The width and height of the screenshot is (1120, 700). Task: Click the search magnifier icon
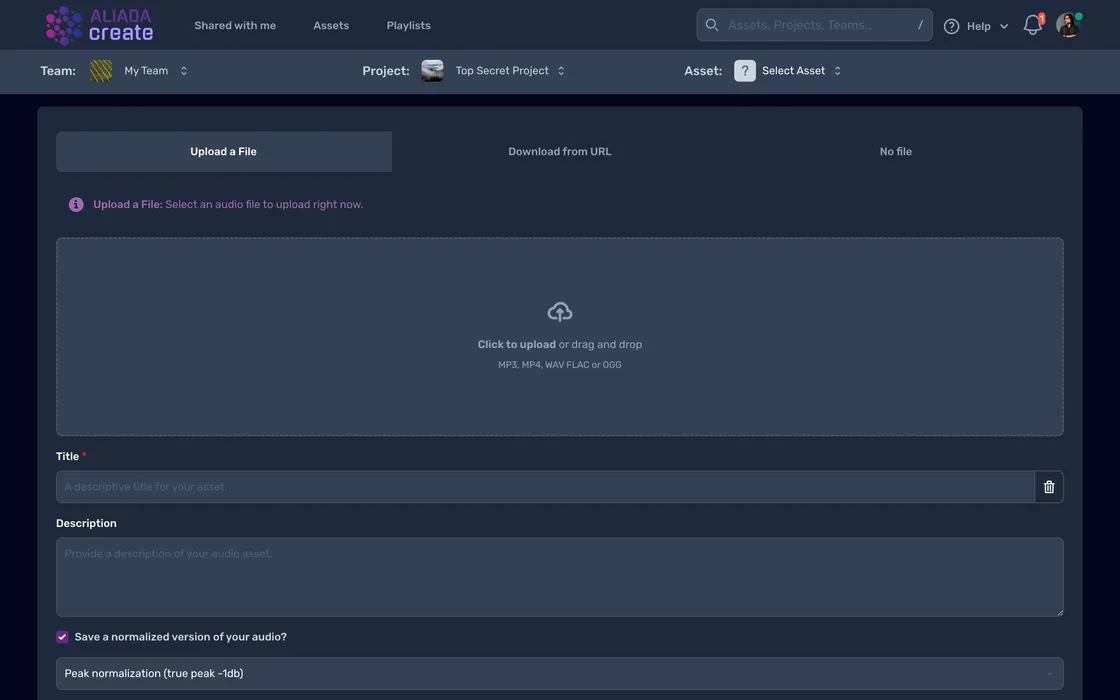(712, 25)
